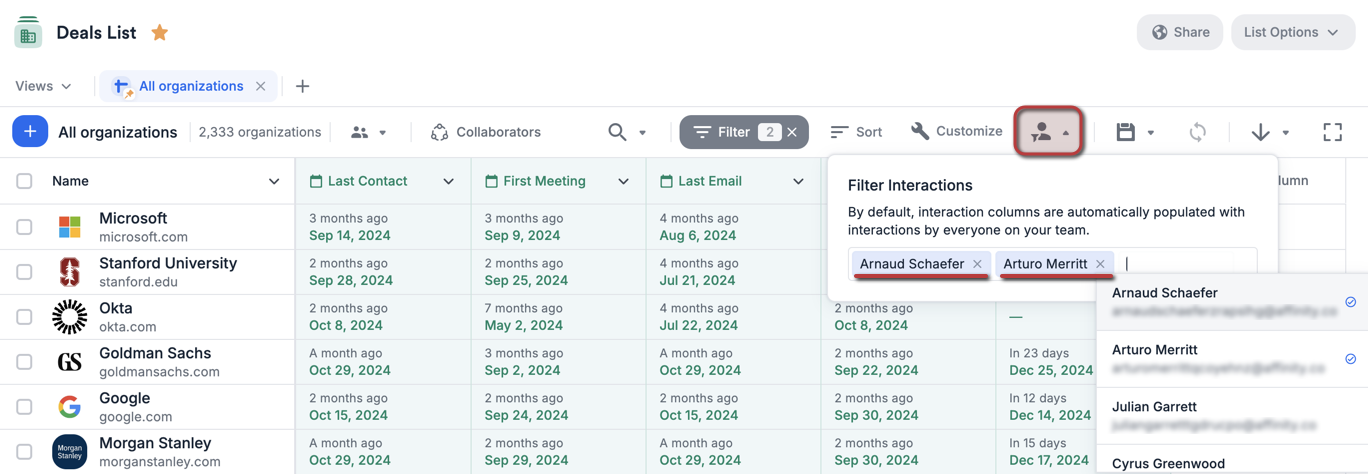Click the Google logo
This screenshot has height=474, width=1368.
(69, 407)
